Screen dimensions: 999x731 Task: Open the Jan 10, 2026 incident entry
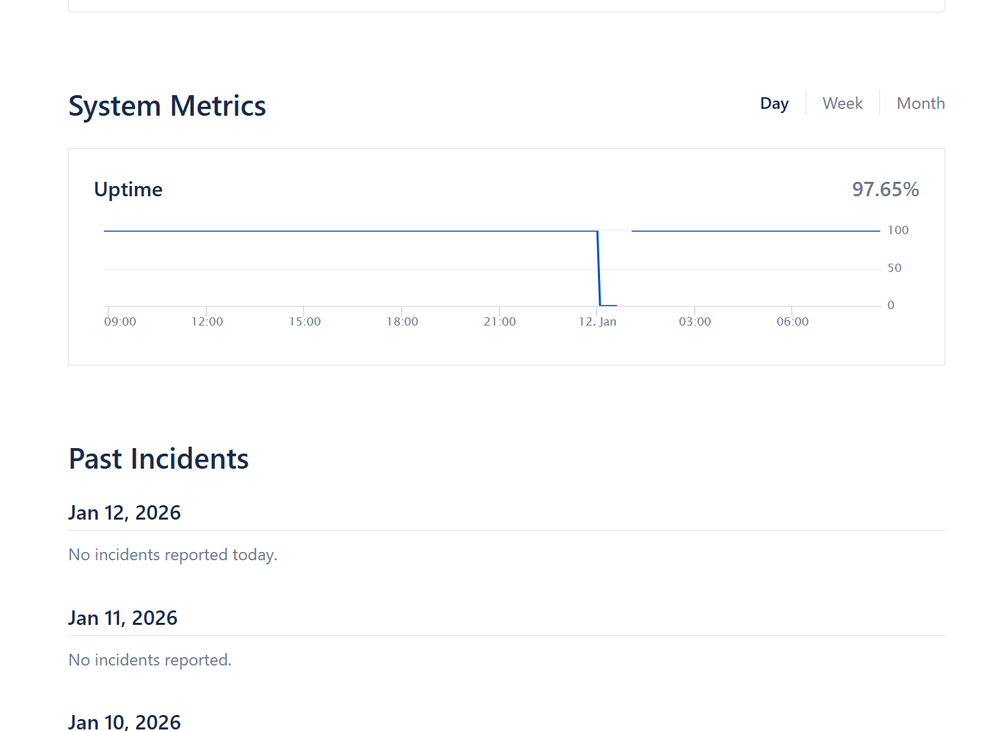tap(124, 722)
